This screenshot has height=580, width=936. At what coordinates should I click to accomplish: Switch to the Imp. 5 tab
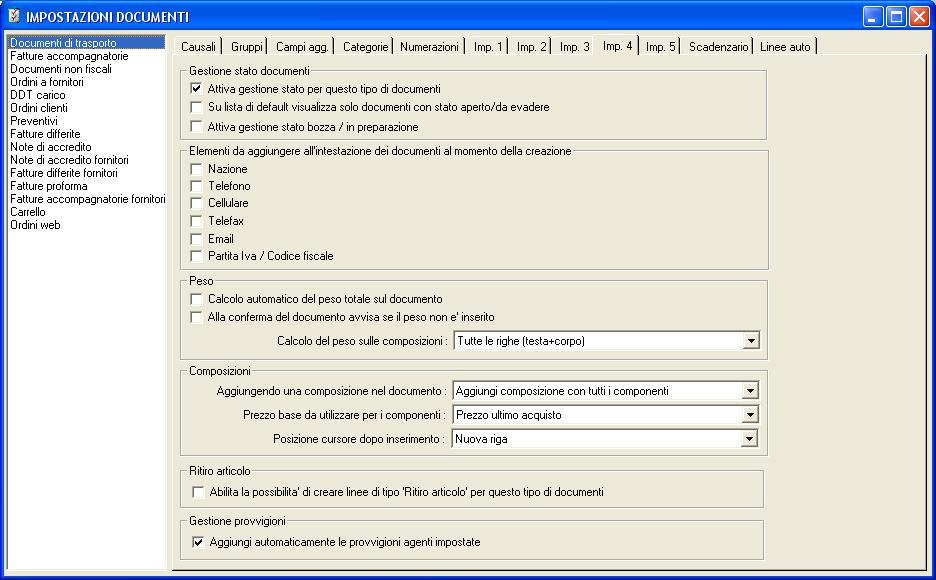(660, 47)
